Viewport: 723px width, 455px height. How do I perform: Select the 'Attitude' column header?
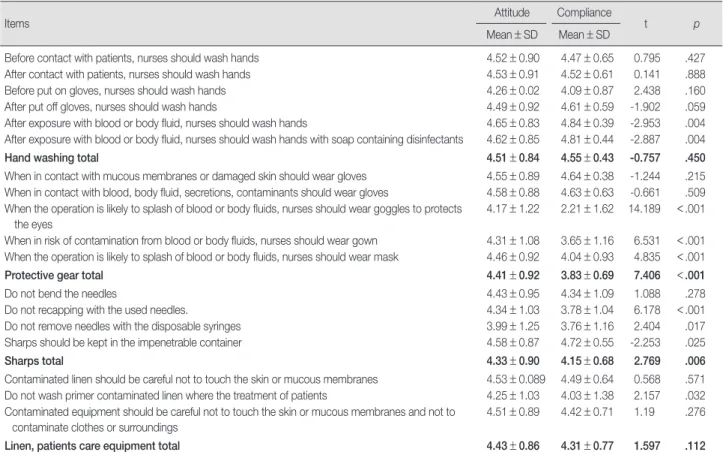pyautogui.click(x=512, y=12)
